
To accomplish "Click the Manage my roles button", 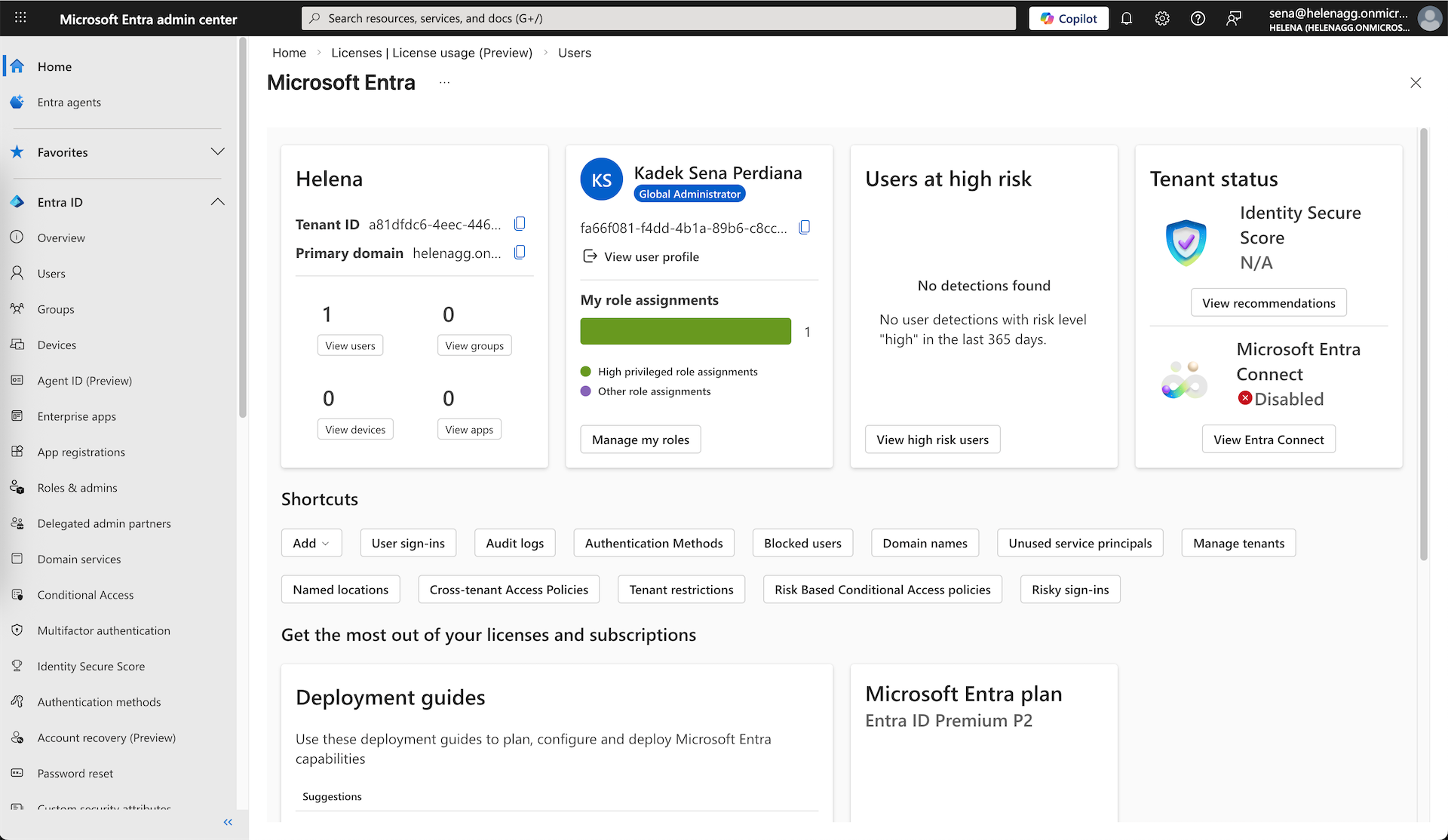I will point(640,440).
